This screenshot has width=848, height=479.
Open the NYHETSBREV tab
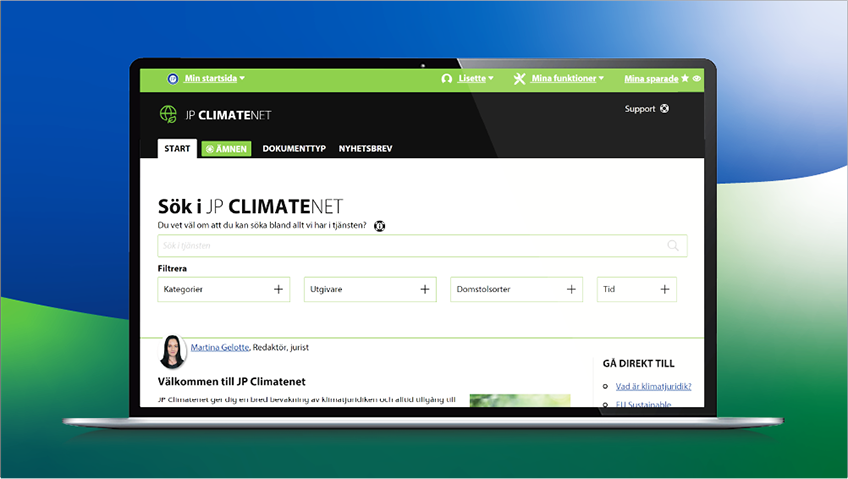365,149
